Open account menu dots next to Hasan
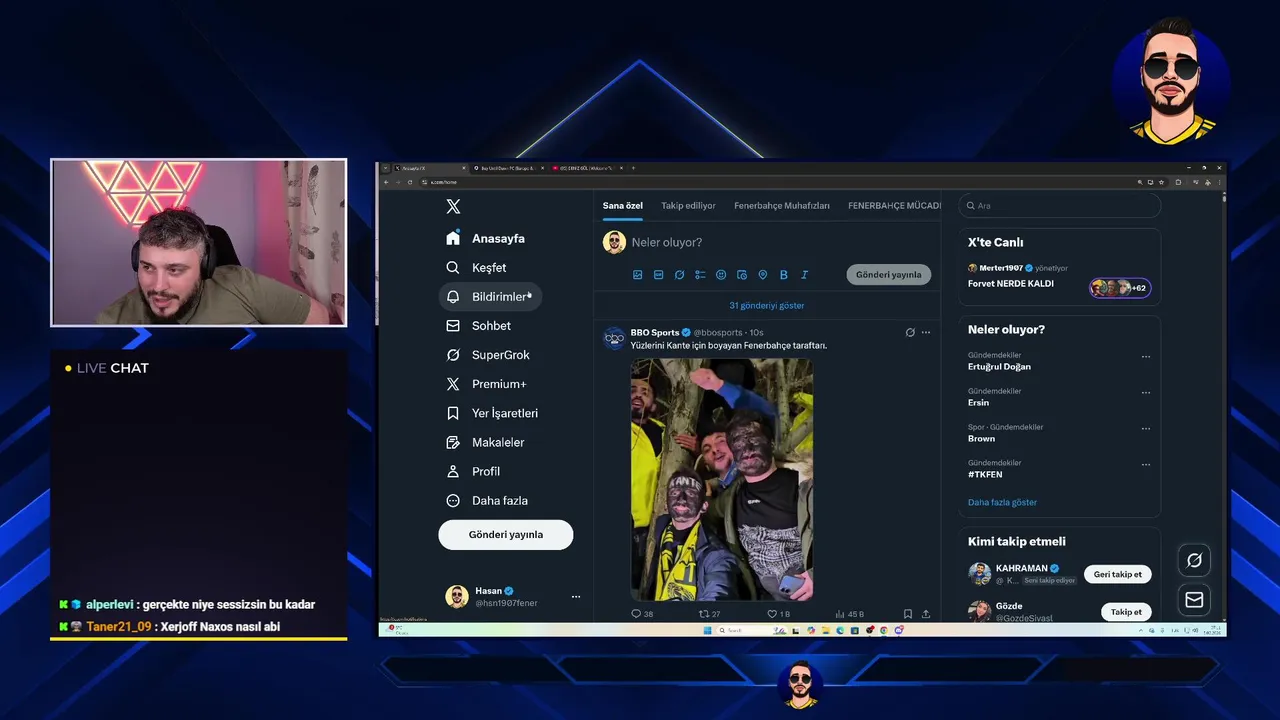 [576, 596]
